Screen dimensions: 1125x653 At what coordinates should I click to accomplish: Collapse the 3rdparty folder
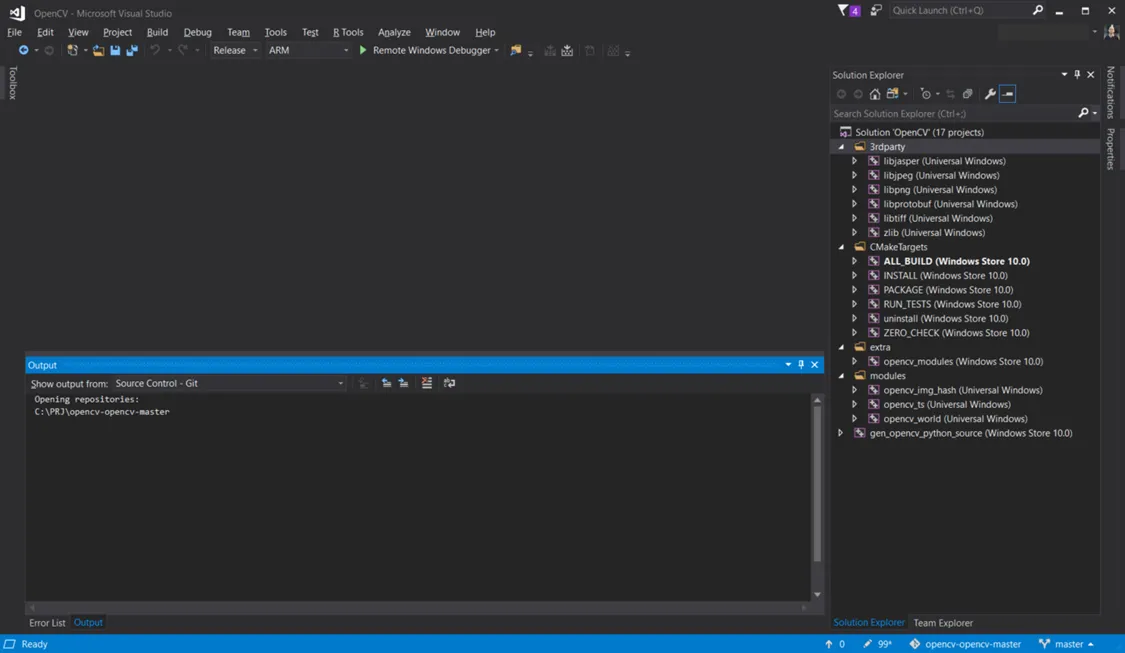coord(842,146)
